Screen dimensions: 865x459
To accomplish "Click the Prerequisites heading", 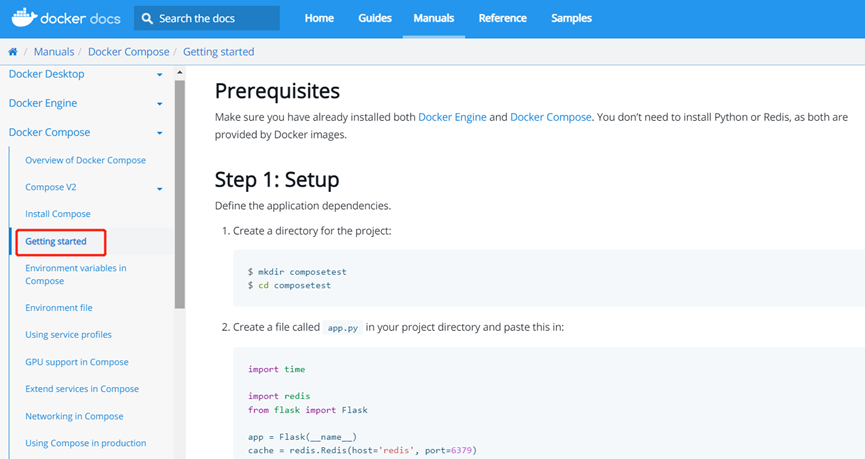I will point(277,91).
